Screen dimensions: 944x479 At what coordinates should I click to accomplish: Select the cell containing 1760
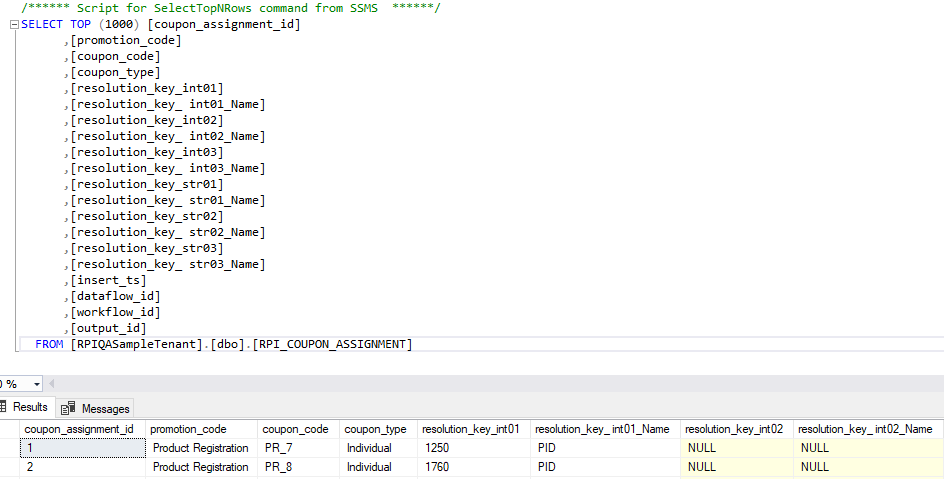(x=437, y=467)
